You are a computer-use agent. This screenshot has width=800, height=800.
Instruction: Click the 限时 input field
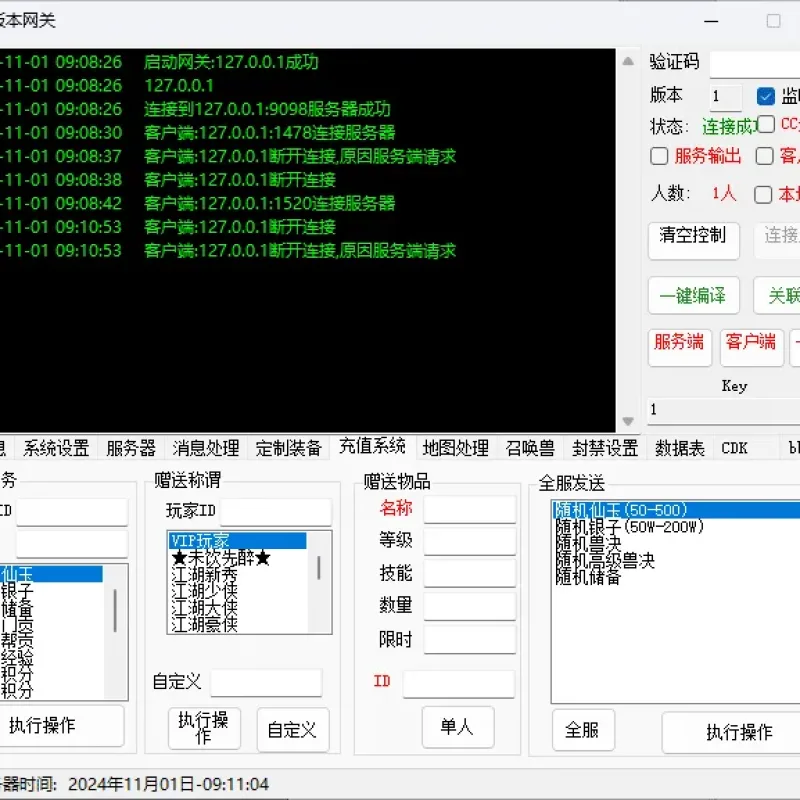click(469, 640)
